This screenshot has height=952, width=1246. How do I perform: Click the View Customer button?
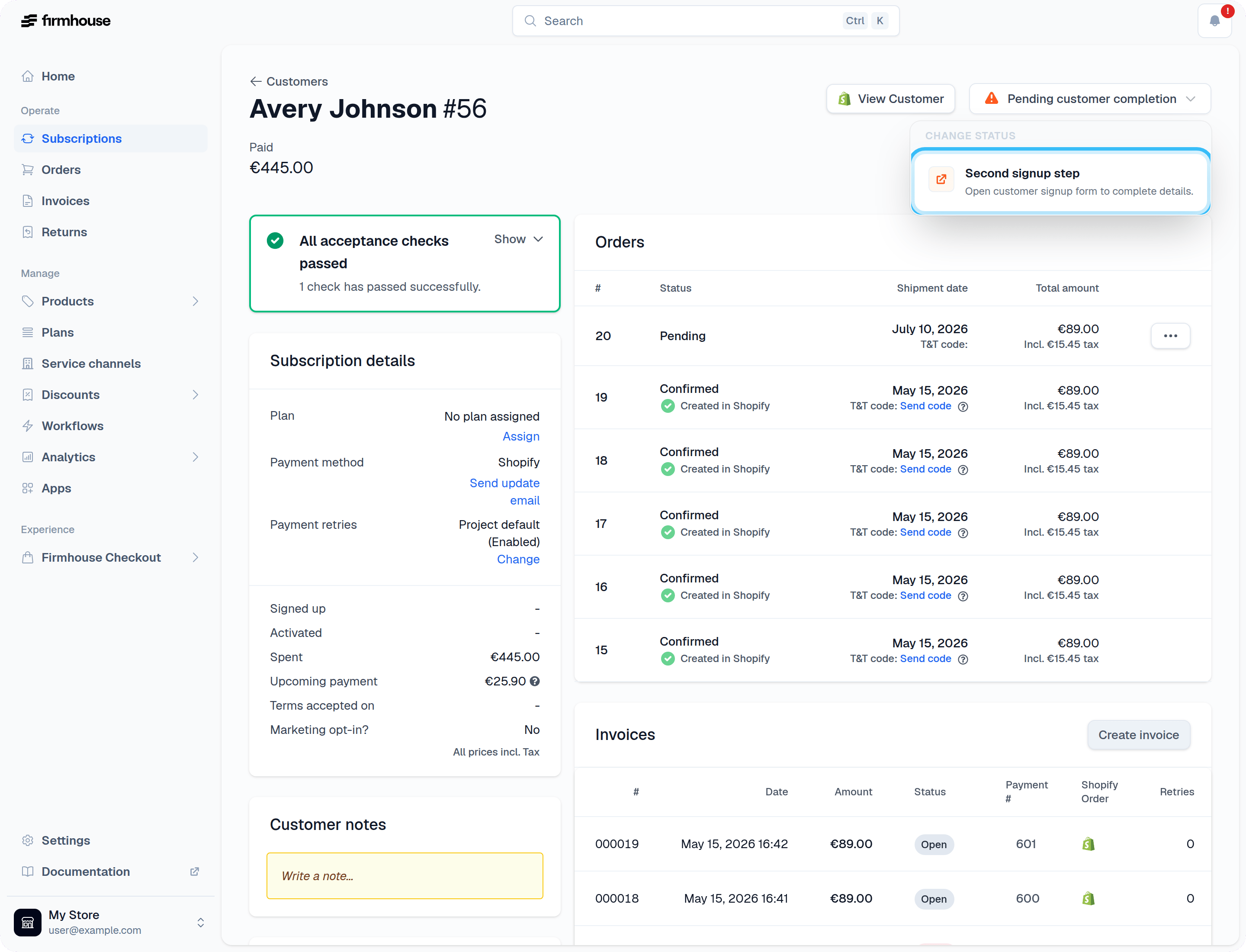(x=890, y=99)
